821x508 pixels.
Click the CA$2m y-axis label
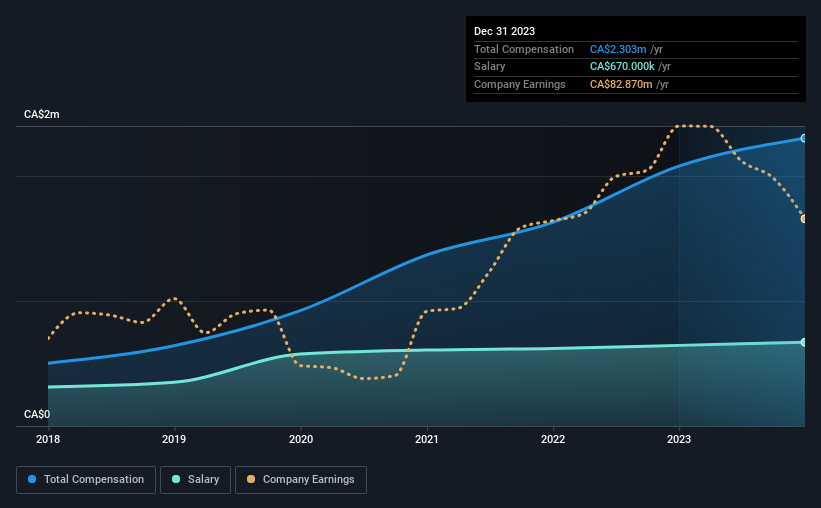42,114
